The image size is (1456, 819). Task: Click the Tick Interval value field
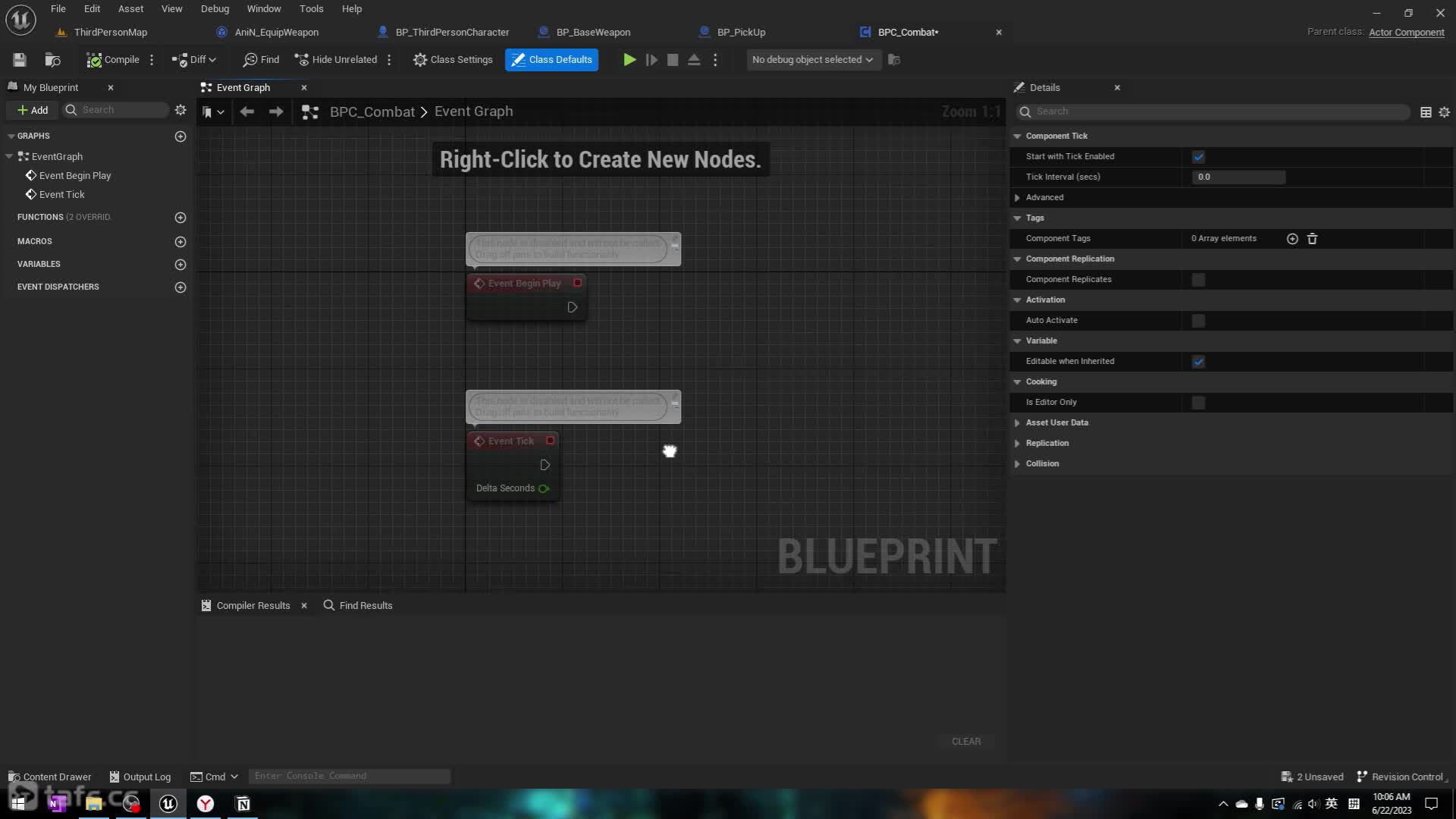point(1238,177)
